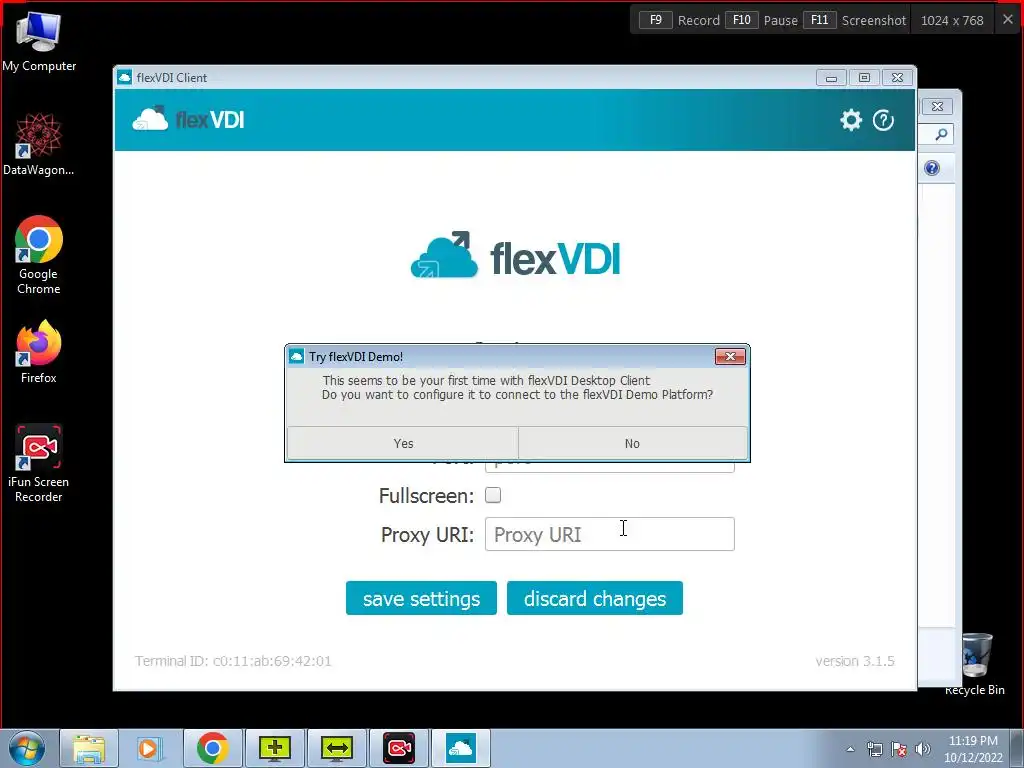Maximize the flexVDI Client window
Viewport: 1024px width, 768px height.
(x=864, y=78)
